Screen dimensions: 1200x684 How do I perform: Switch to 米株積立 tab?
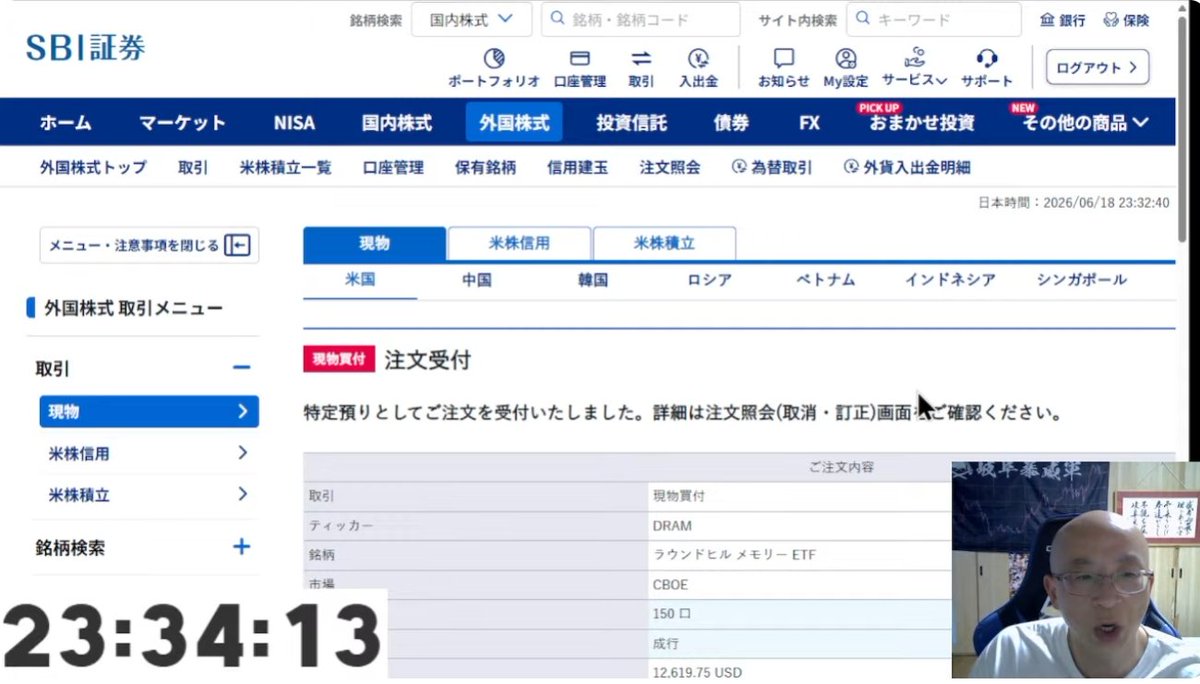[664, 243]
